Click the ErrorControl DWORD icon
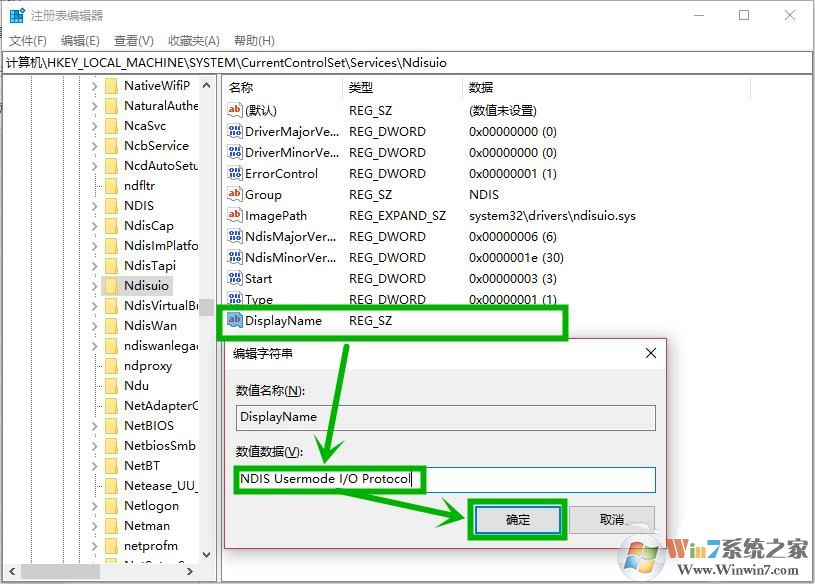The image size is (815, 584). (x=235, y=174)
